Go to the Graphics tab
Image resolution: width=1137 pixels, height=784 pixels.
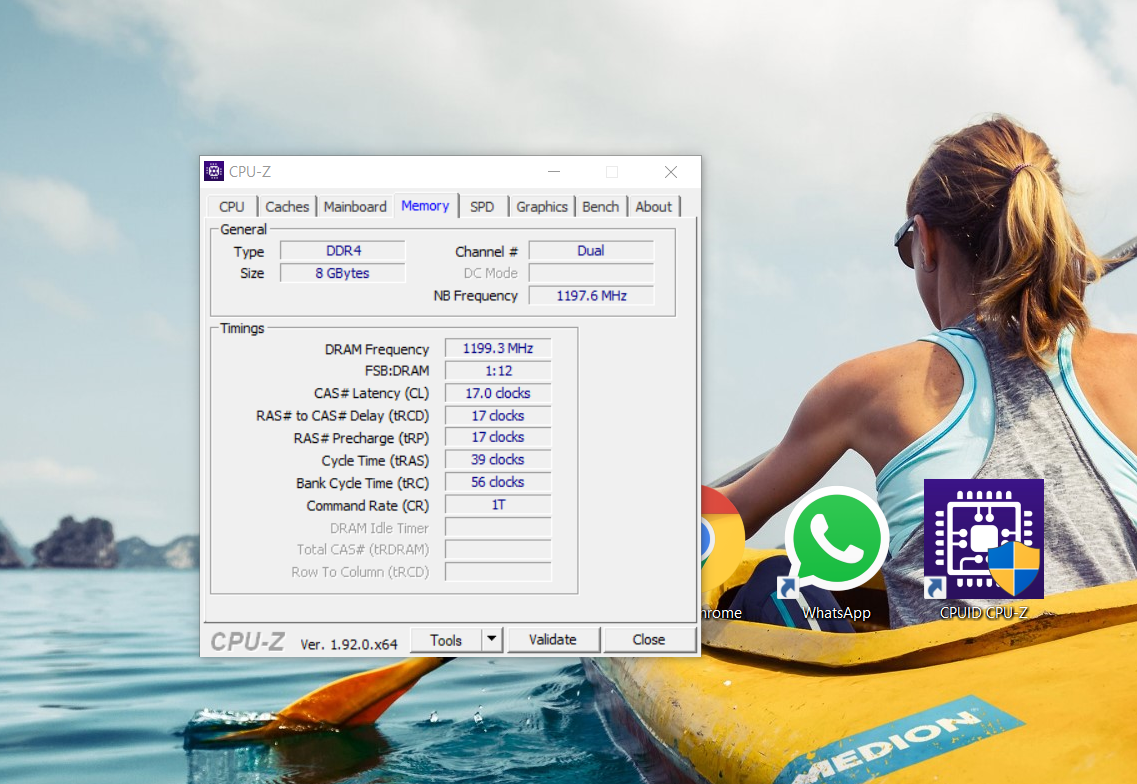[x=542, y=207]
